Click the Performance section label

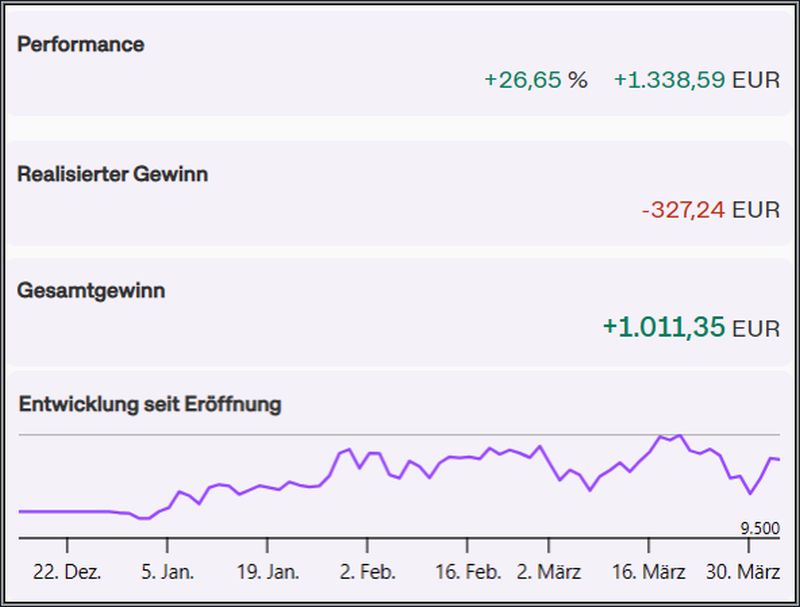coord(81,45)
